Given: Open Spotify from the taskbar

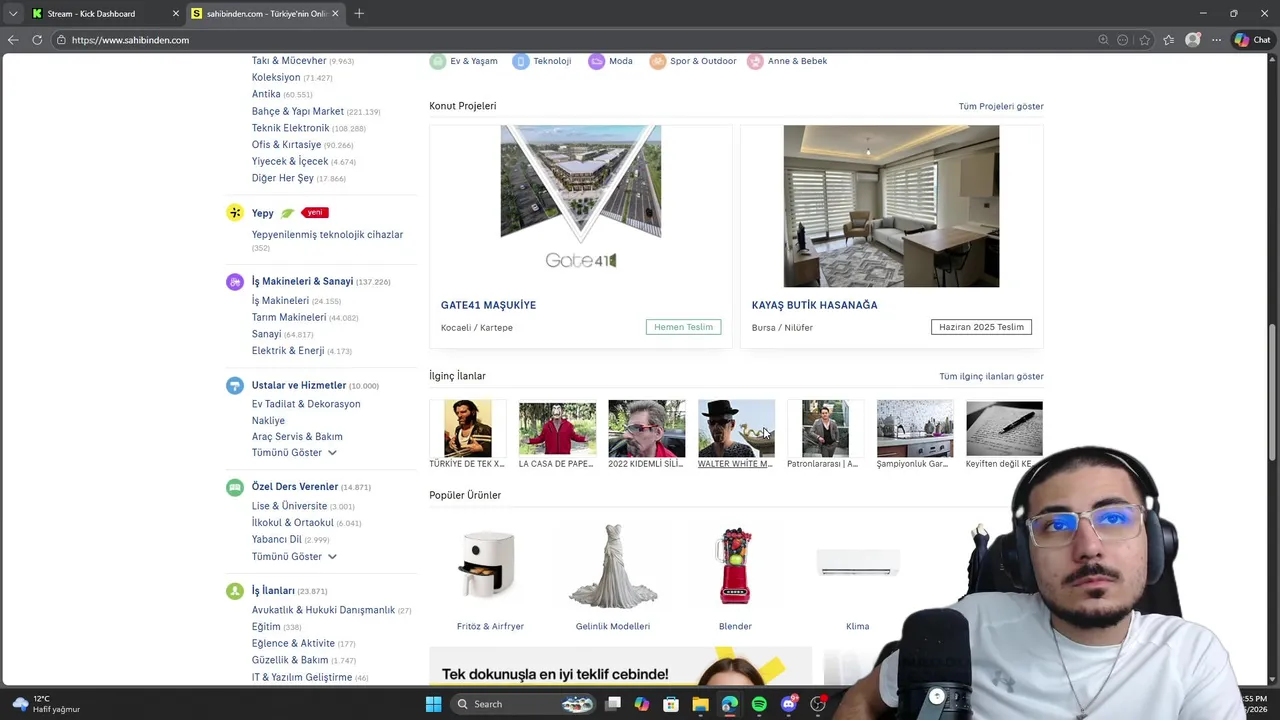Looking at the screenshot, I should pos(759,704).
